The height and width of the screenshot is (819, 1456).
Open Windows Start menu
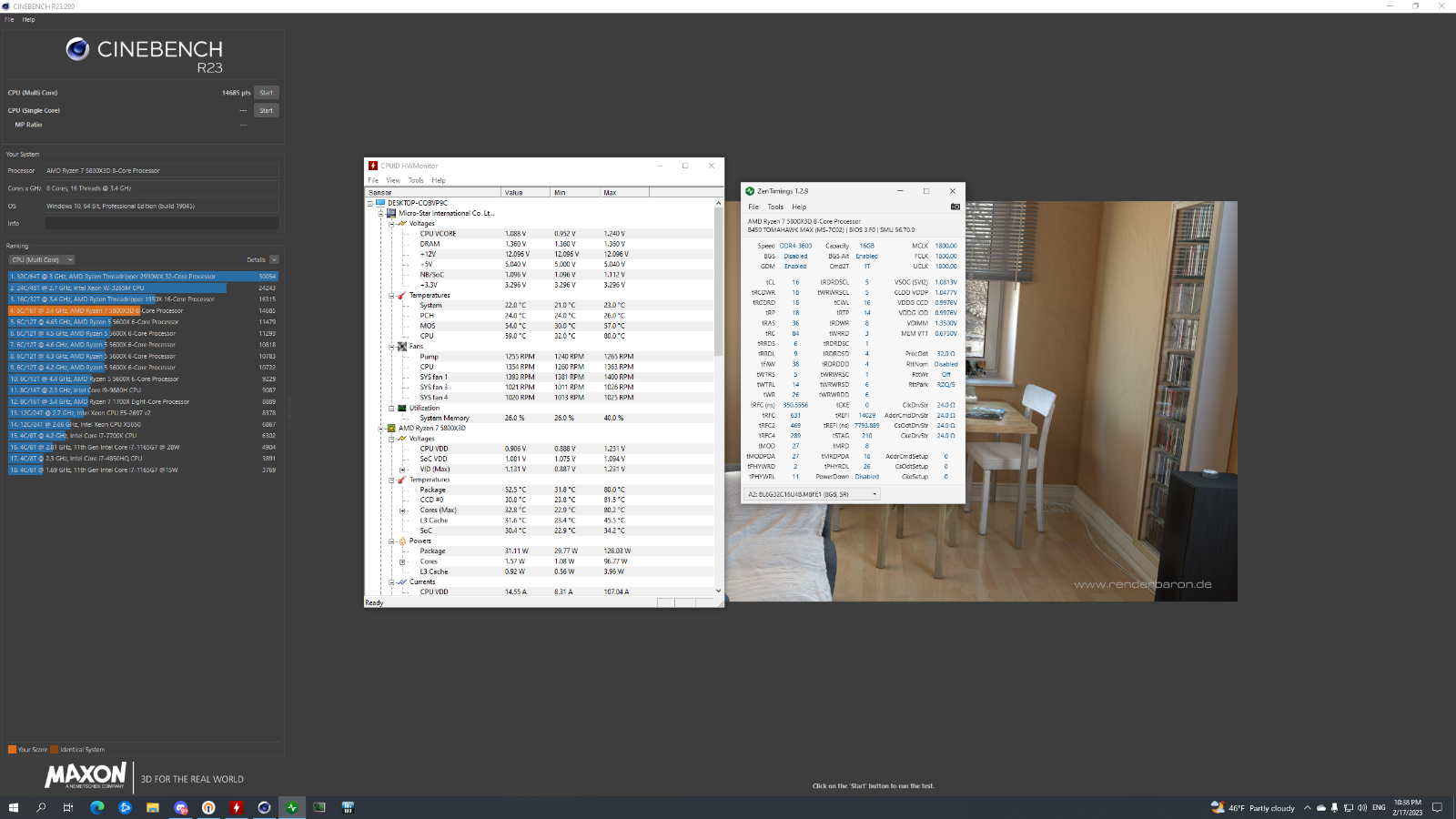click(14, 807)
